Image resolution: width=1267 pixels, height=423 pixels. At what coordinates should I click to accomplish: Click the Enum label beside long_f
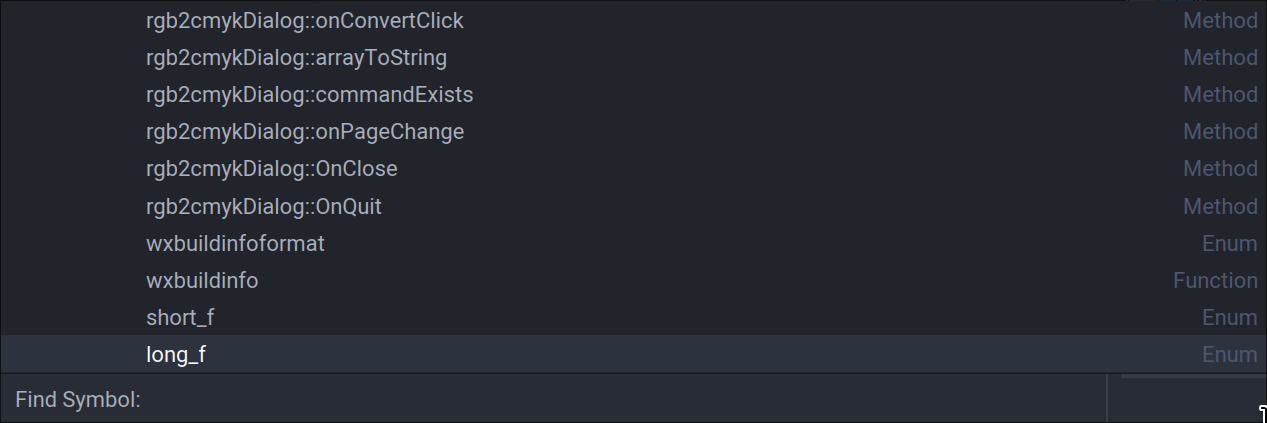1229,354
